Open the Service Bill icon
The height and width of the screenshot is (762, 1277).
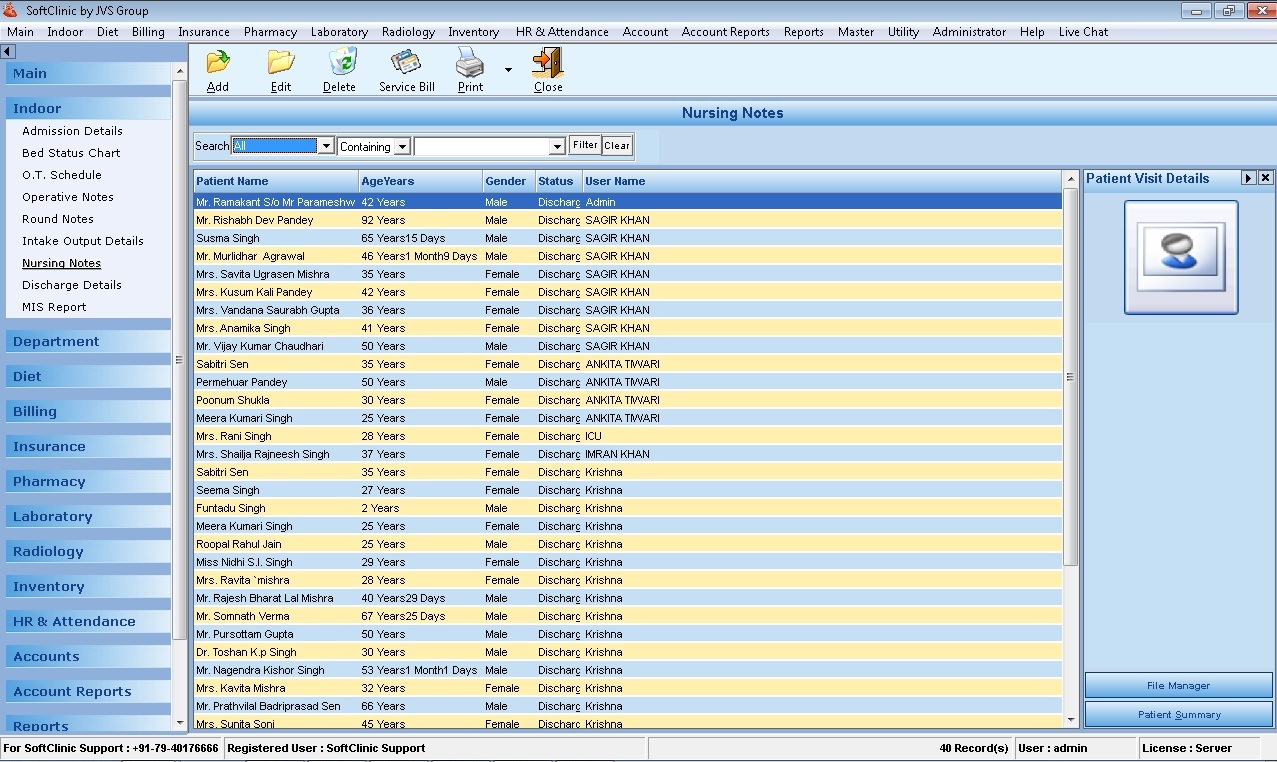click(x=406, y=63)
